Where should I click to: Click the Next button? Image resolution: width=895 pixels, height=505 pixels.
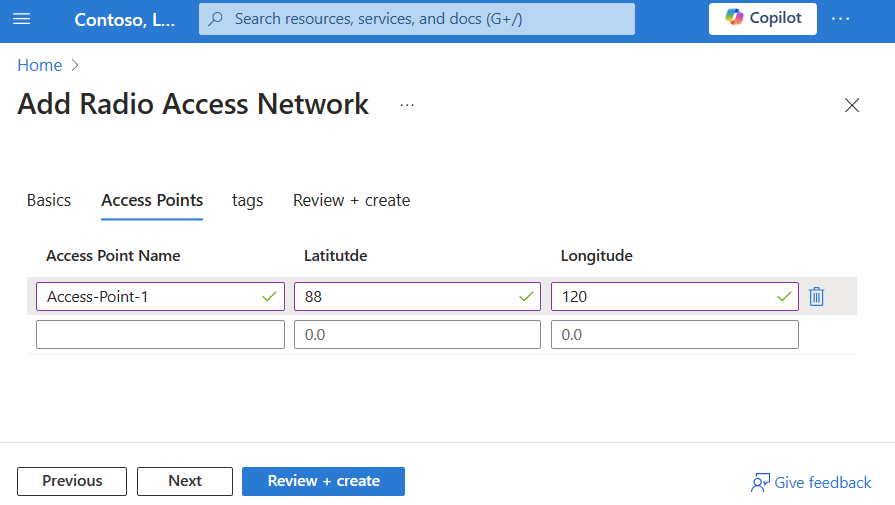point(185,481)
